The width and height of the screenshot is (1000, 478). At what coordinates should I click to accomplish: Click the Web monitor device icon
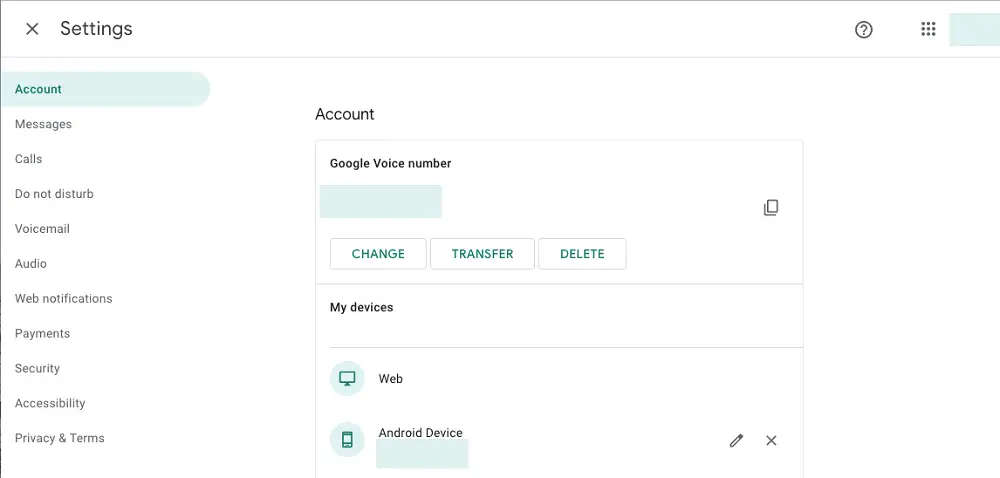pyautogui.click(x=347, y=379)
